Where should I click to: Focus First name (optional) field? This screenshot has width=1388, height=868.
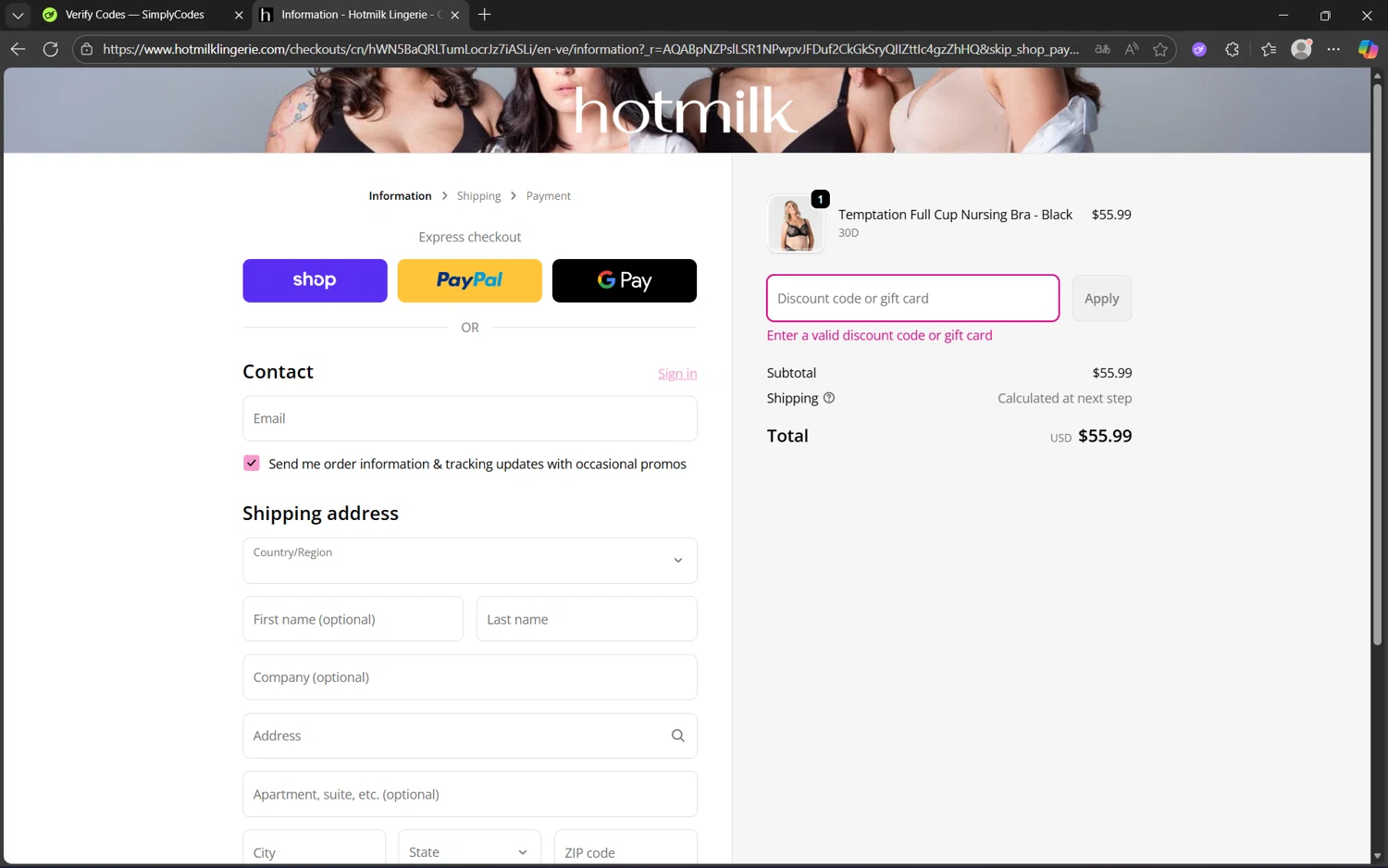coord(353,619)
